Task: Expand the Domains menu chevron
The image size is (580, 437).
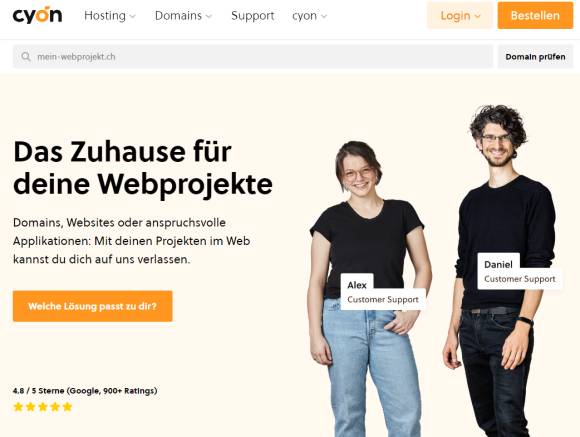Action: pyautogui.click(x=209, y=16)
